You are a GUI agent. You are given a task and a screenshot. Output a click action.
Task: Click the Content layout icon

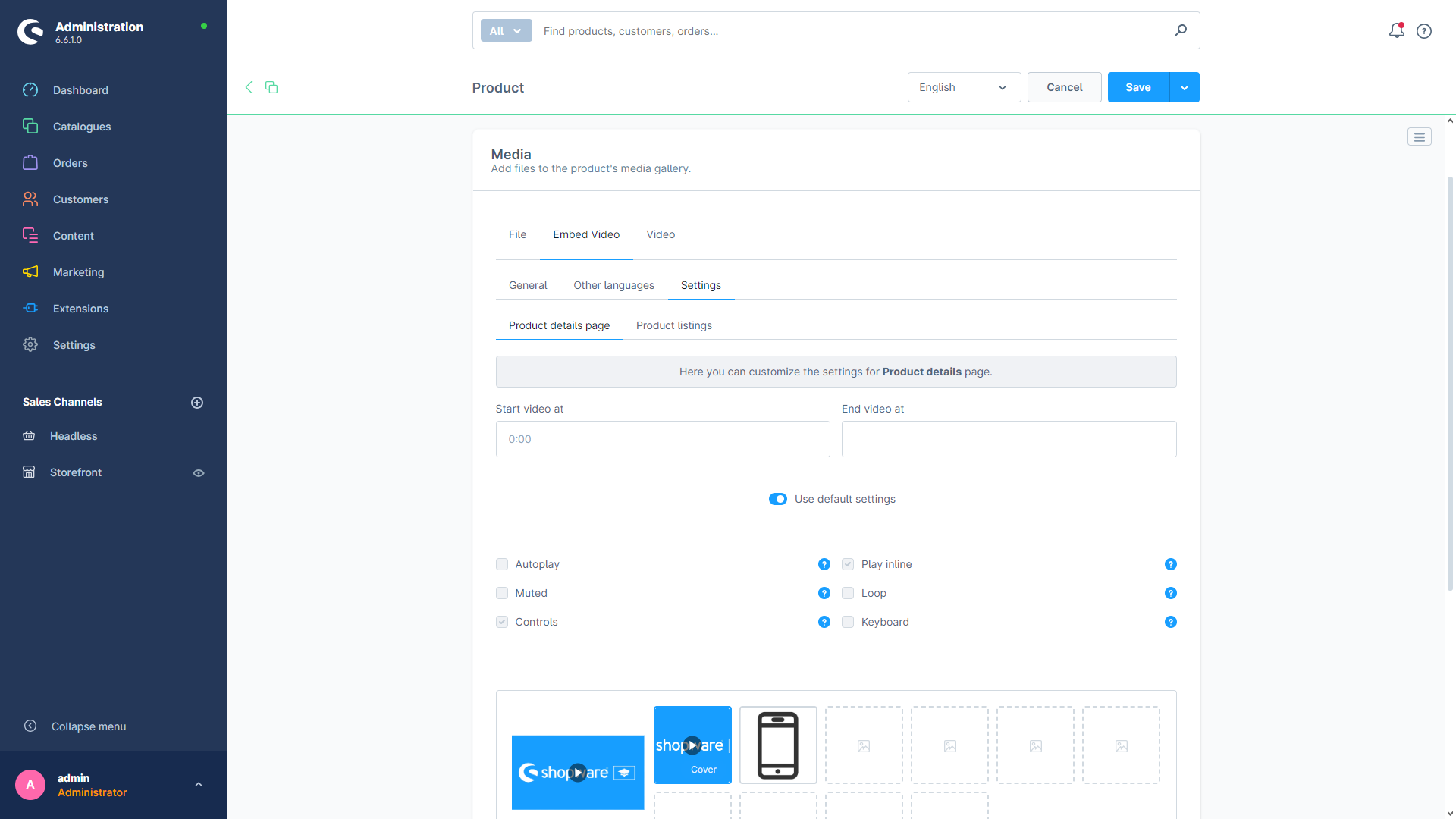pos(30,236)
